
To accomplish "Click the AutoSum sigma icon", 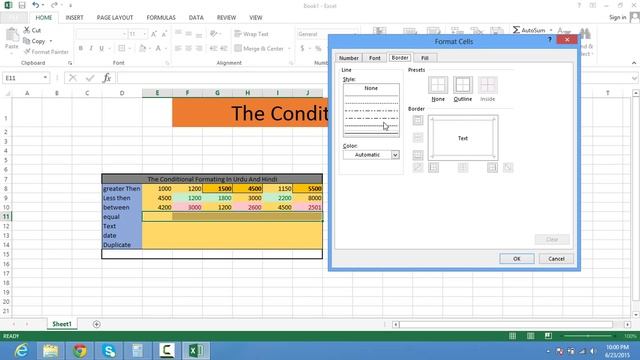I will point(516,30).
